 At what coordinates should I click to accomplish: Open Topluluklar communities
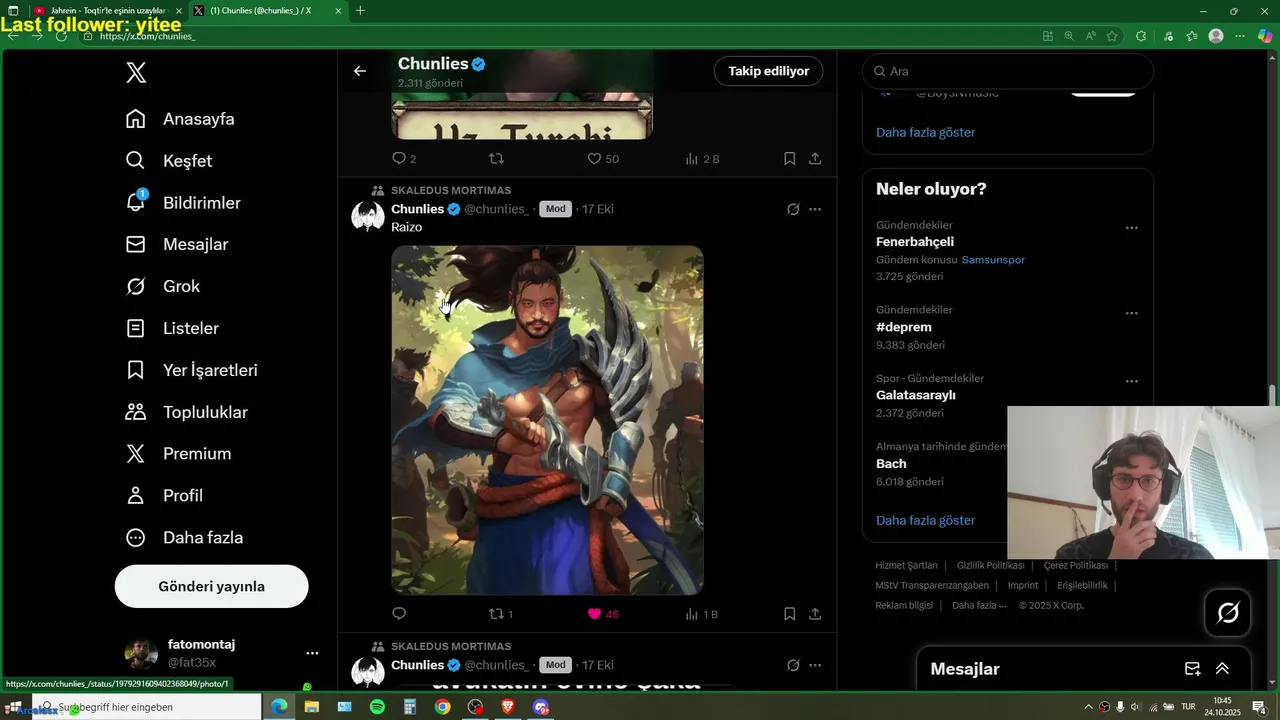click(x=186, y=412)
